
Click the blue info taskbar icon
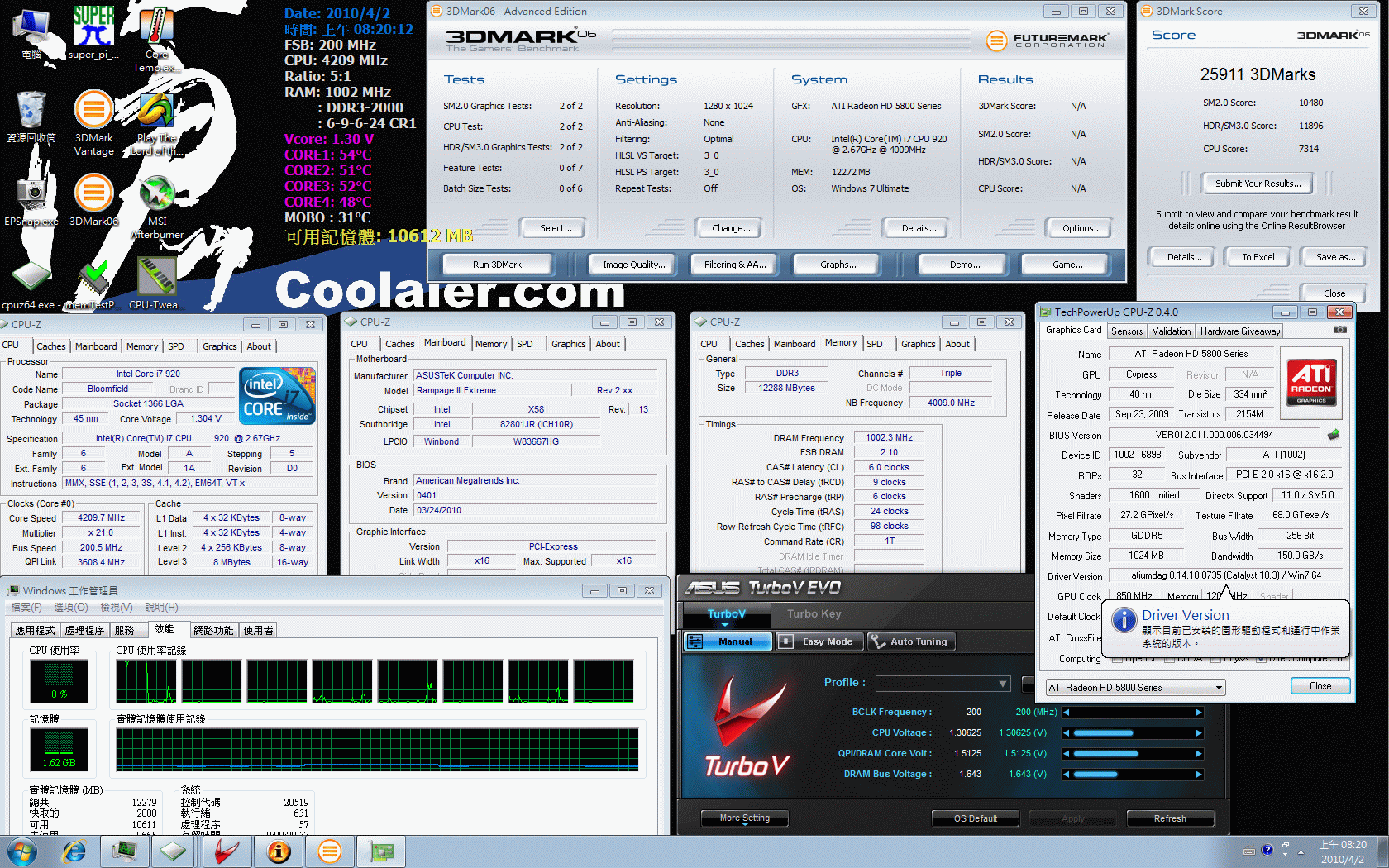click(x=278, y=851)
